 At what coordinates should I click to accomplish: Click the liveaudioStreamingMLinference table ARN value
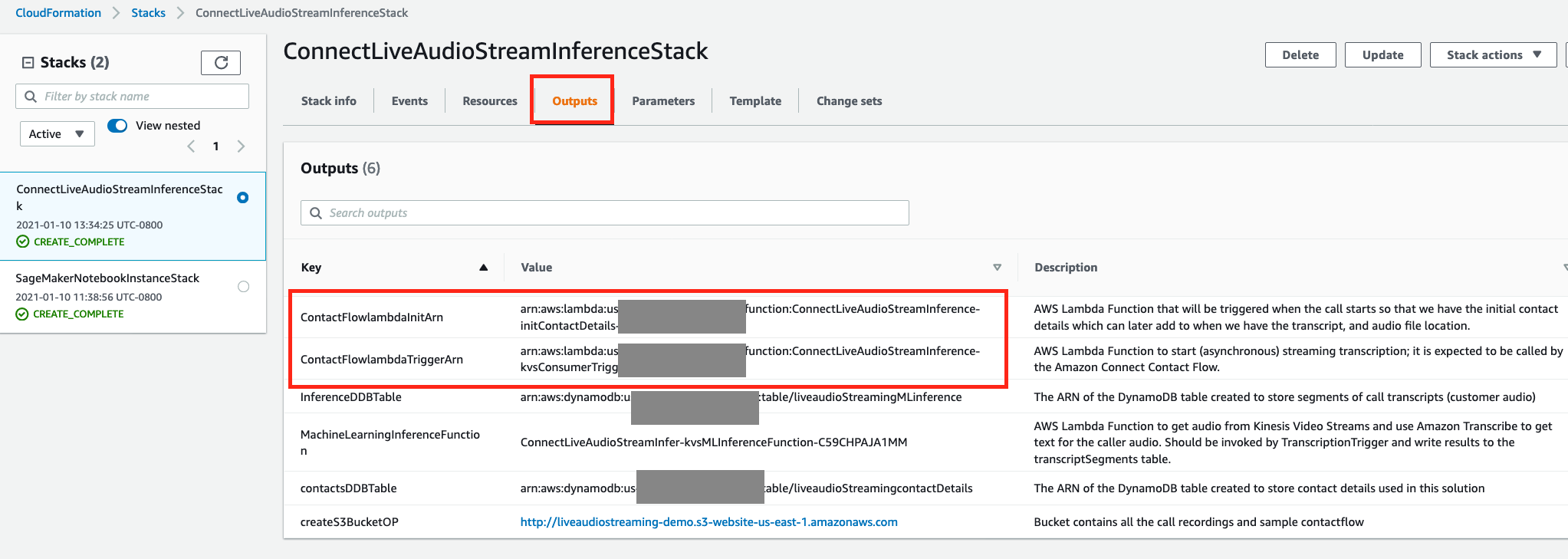point(741,397)
